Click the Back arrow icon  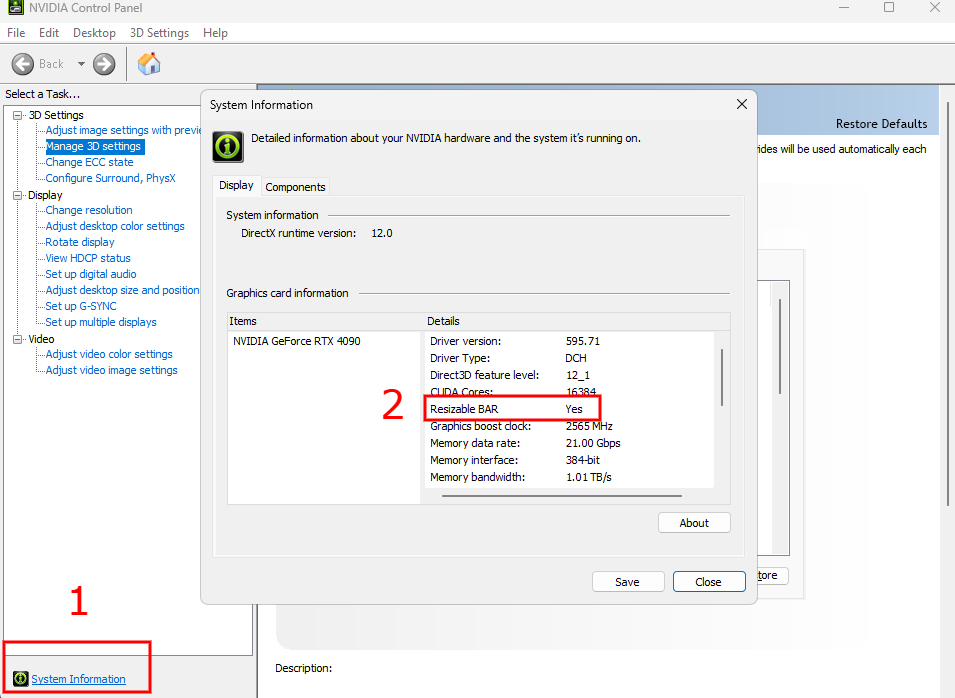23,64
